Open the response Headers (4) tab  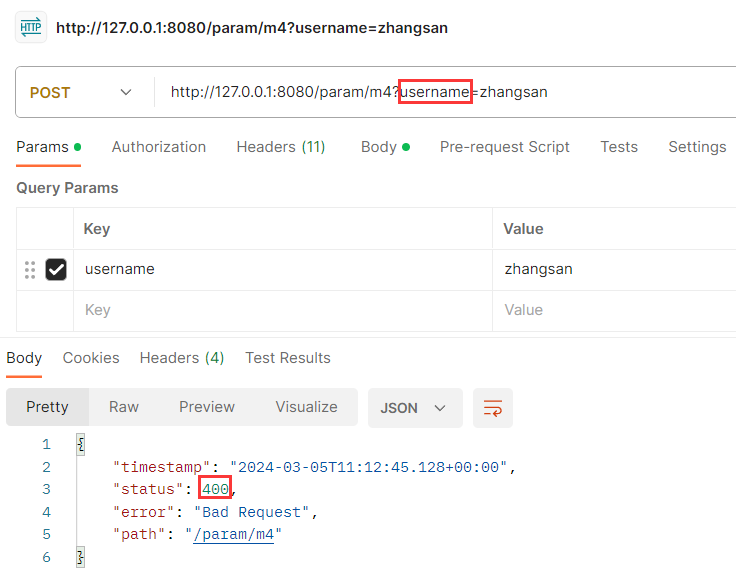(182, 358)
